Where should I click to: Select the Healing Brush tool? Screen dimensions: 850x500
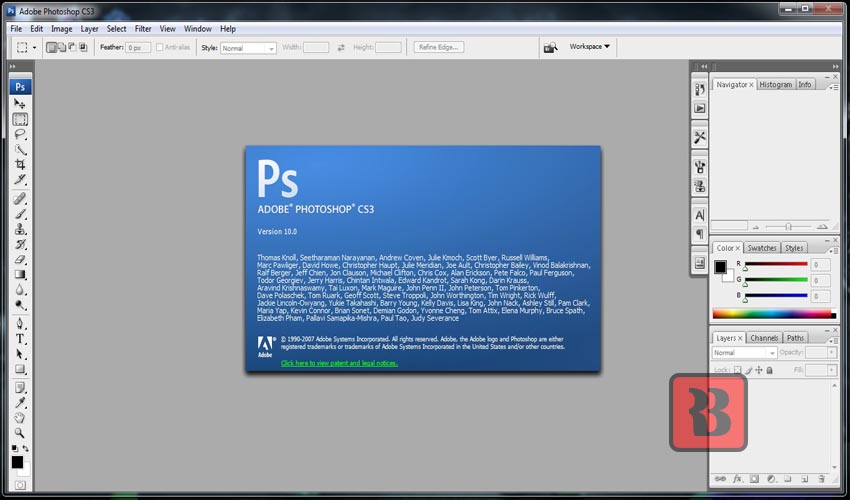pos(20,198)
